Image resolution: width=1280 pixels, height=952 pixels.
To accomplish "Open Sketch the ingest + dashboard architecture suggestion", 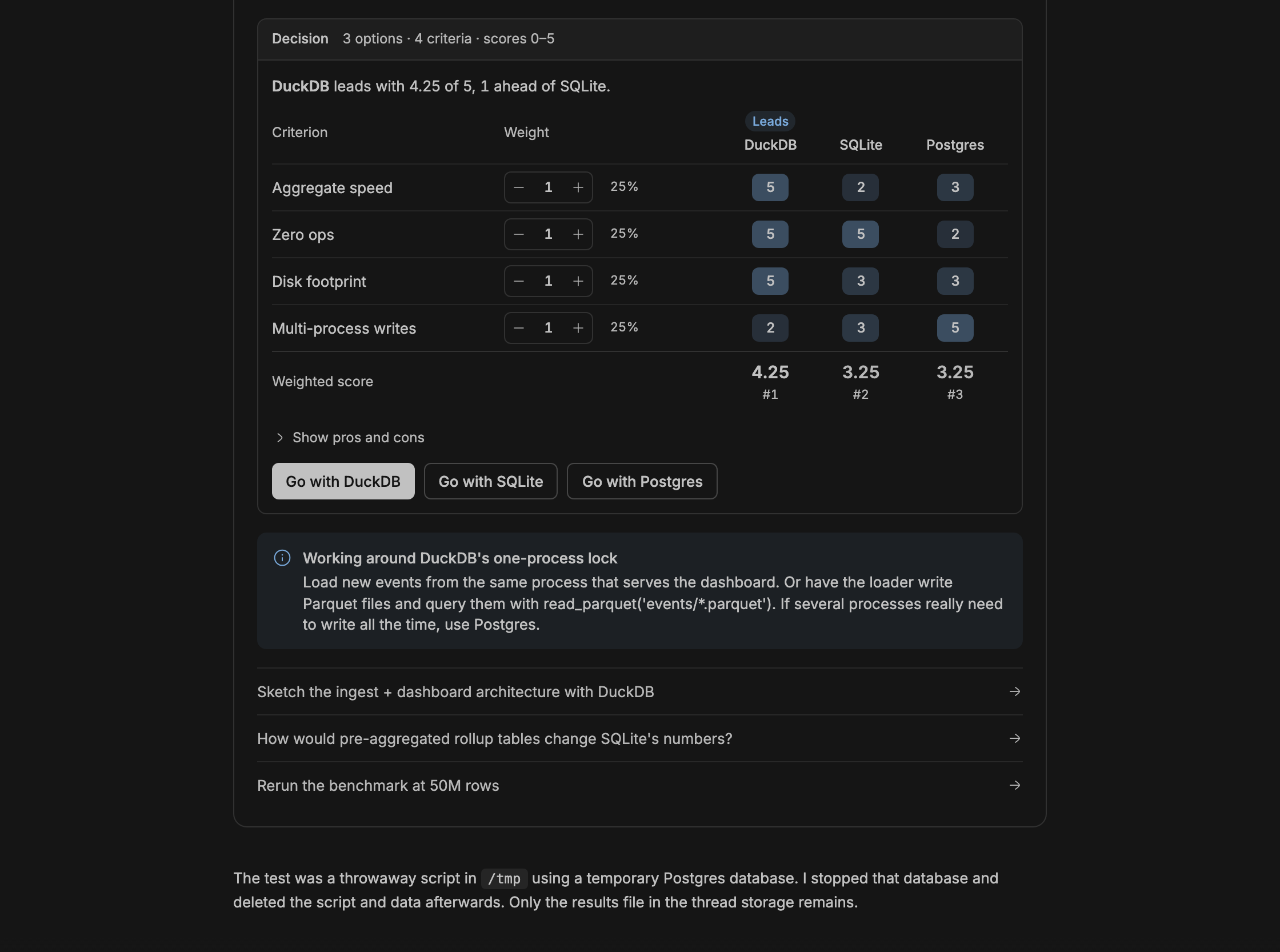I will (639, 691).
